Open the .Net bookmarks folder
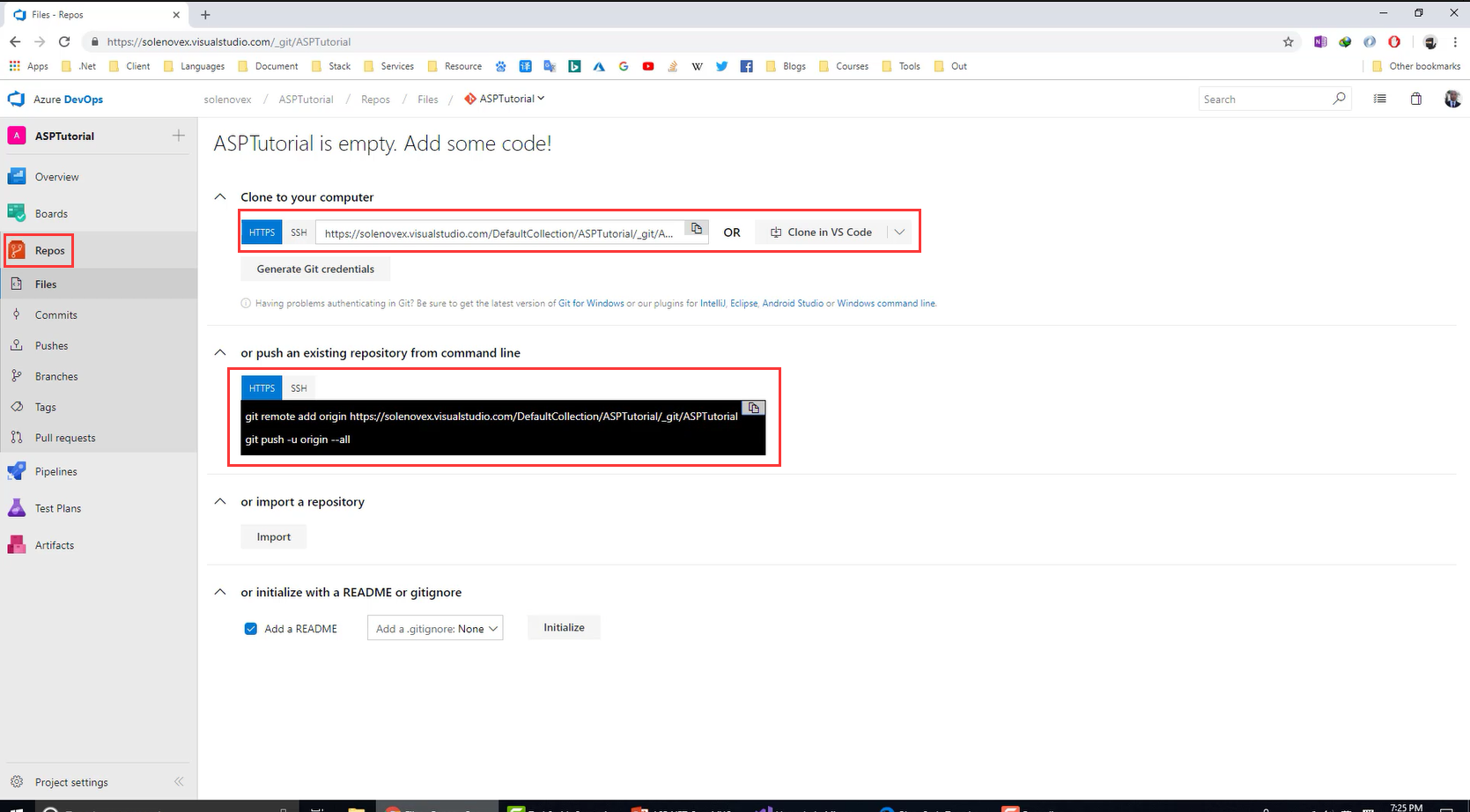Viewport: 1470px width, 812px height. click(79, 66)
